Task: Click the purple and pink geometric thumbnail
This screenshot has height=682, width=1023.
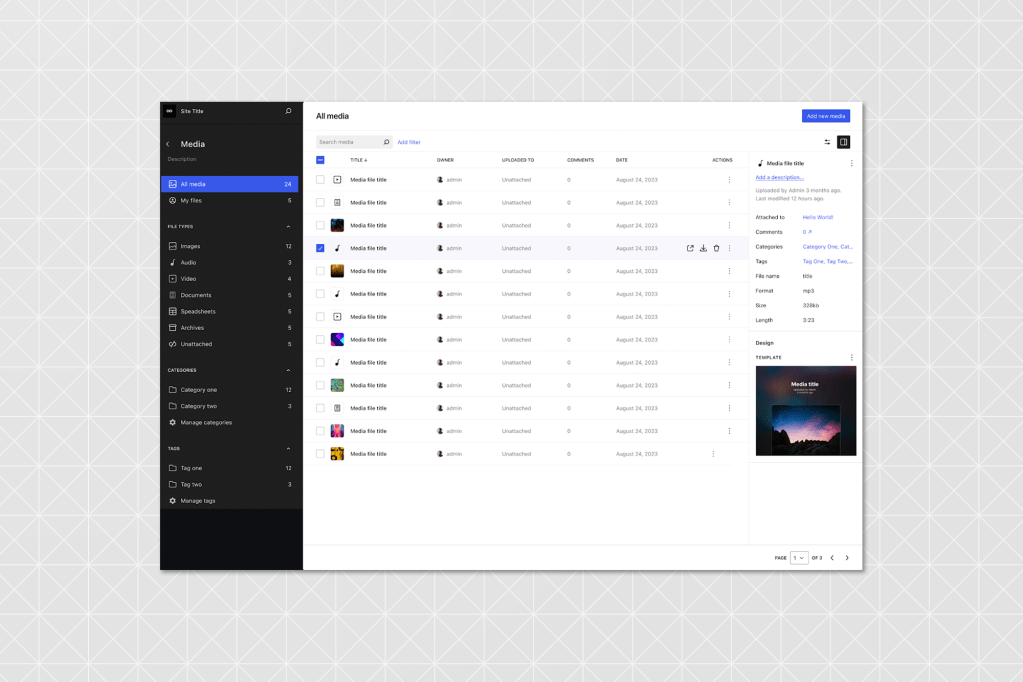Action: [337, 339]
